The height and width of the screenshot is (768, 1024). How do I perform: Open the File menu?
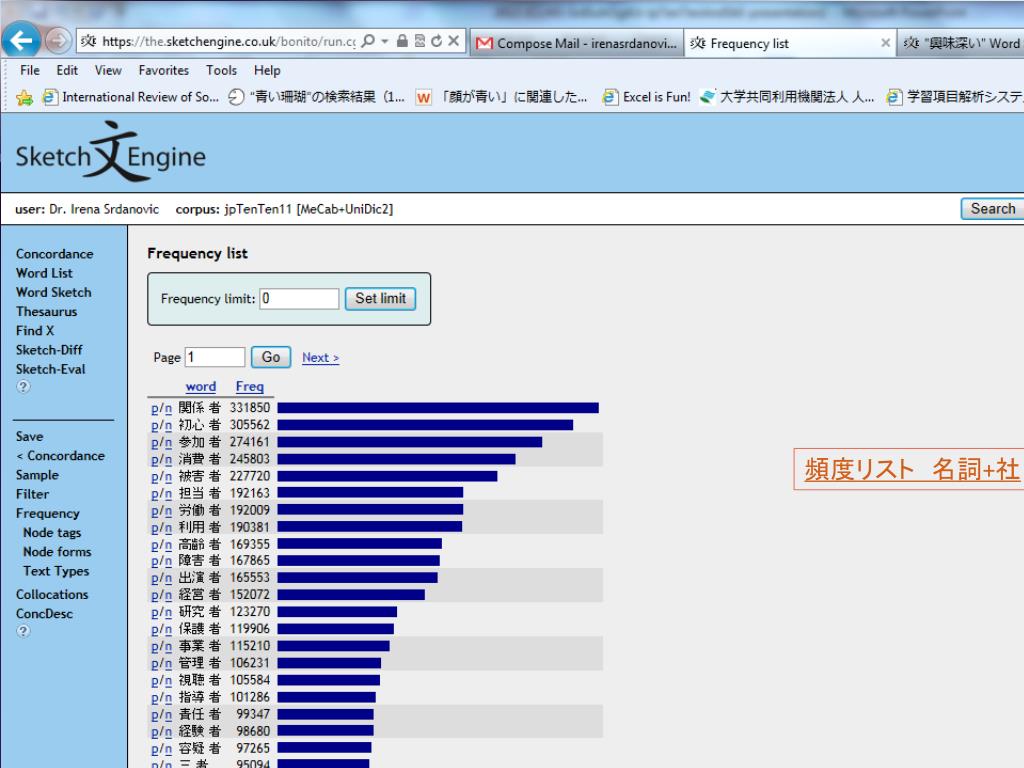coord(29,70)
